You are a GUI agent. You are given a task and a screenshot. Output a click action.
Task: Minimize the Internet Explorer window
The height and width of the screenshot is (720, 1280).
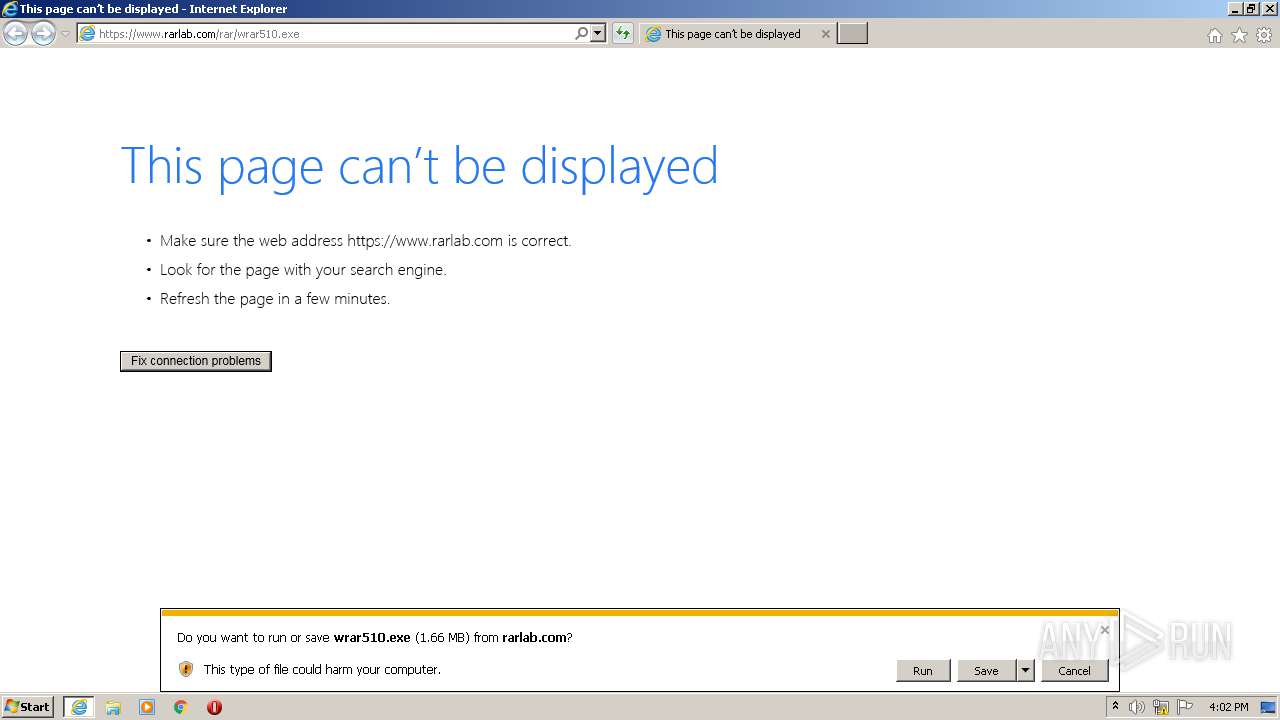(1235, 8)
